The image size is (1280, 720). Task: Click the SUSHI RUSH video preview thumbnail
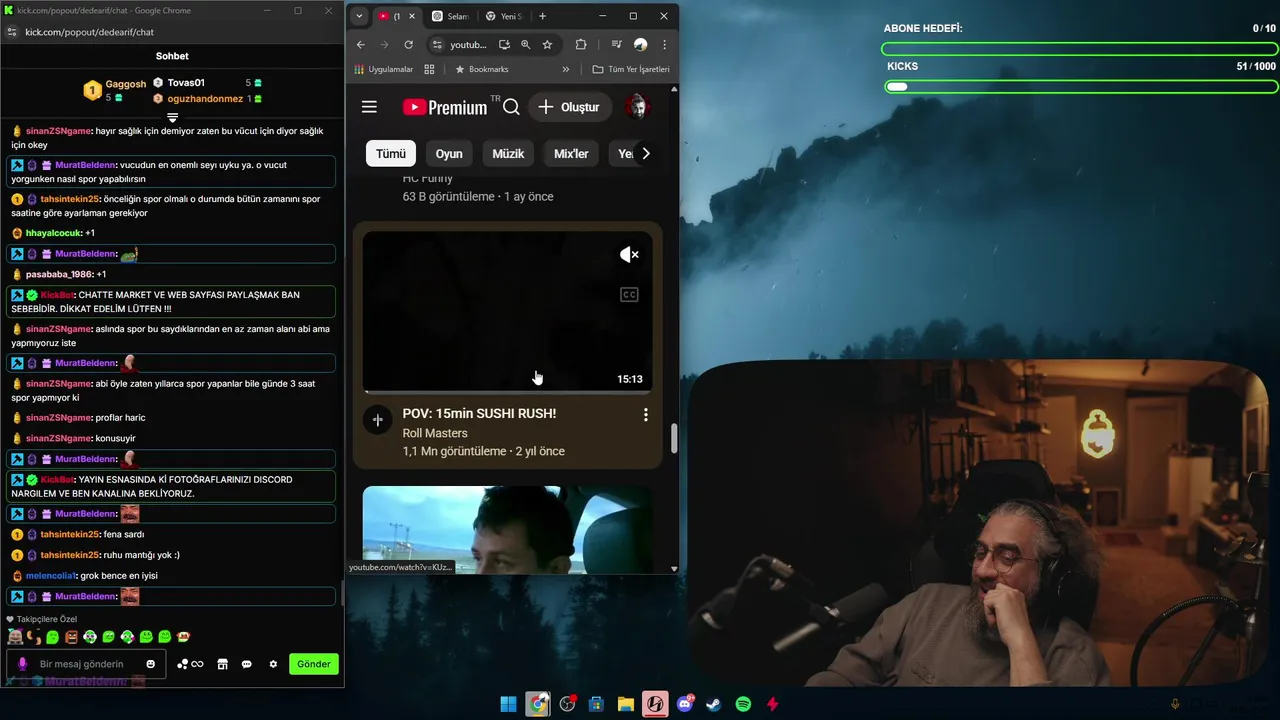[507, 311]
